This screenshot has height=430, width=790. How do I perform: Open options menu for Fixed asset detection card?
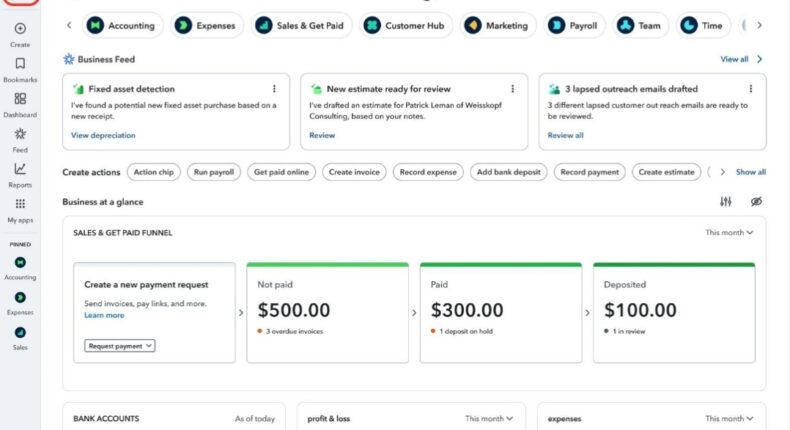tap(274, 89)
